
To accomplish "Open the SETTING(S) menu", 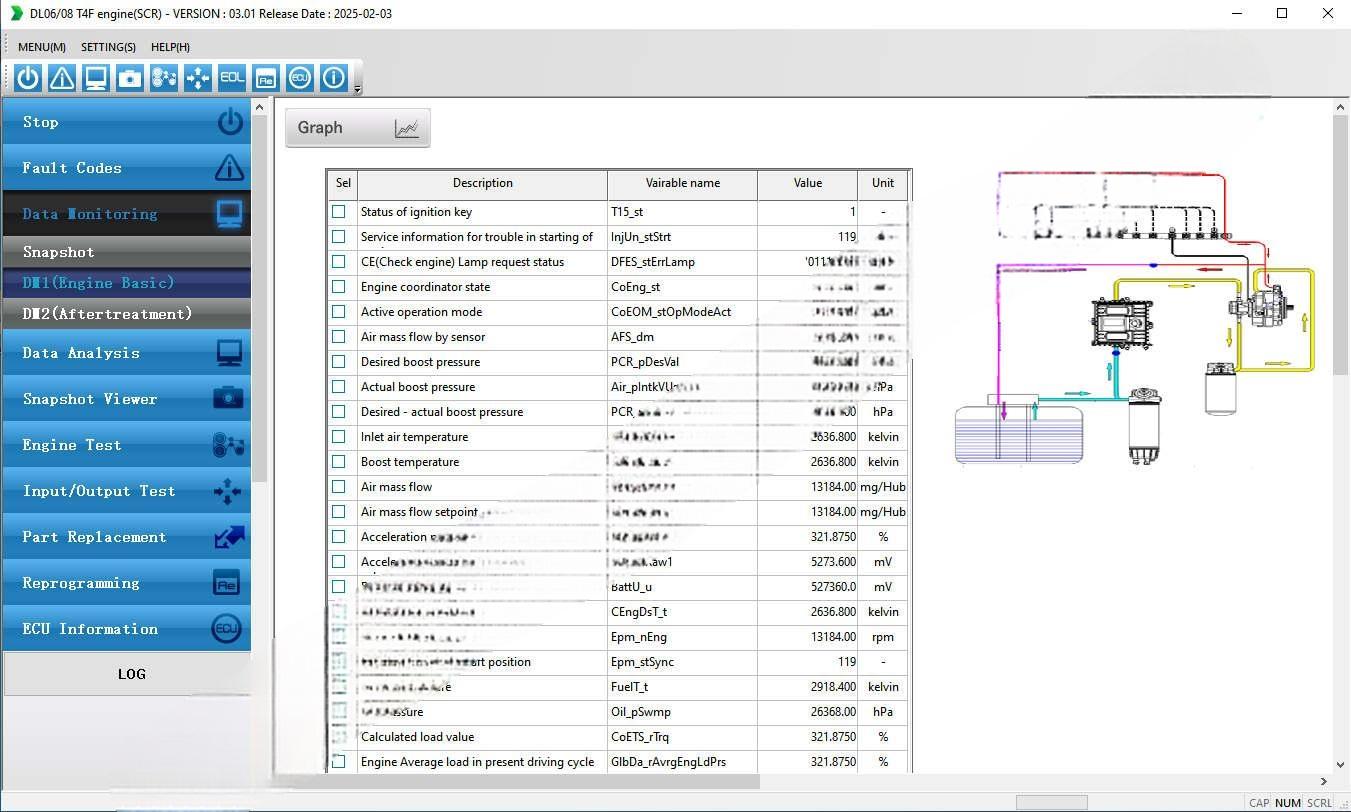I will (108, 47).
